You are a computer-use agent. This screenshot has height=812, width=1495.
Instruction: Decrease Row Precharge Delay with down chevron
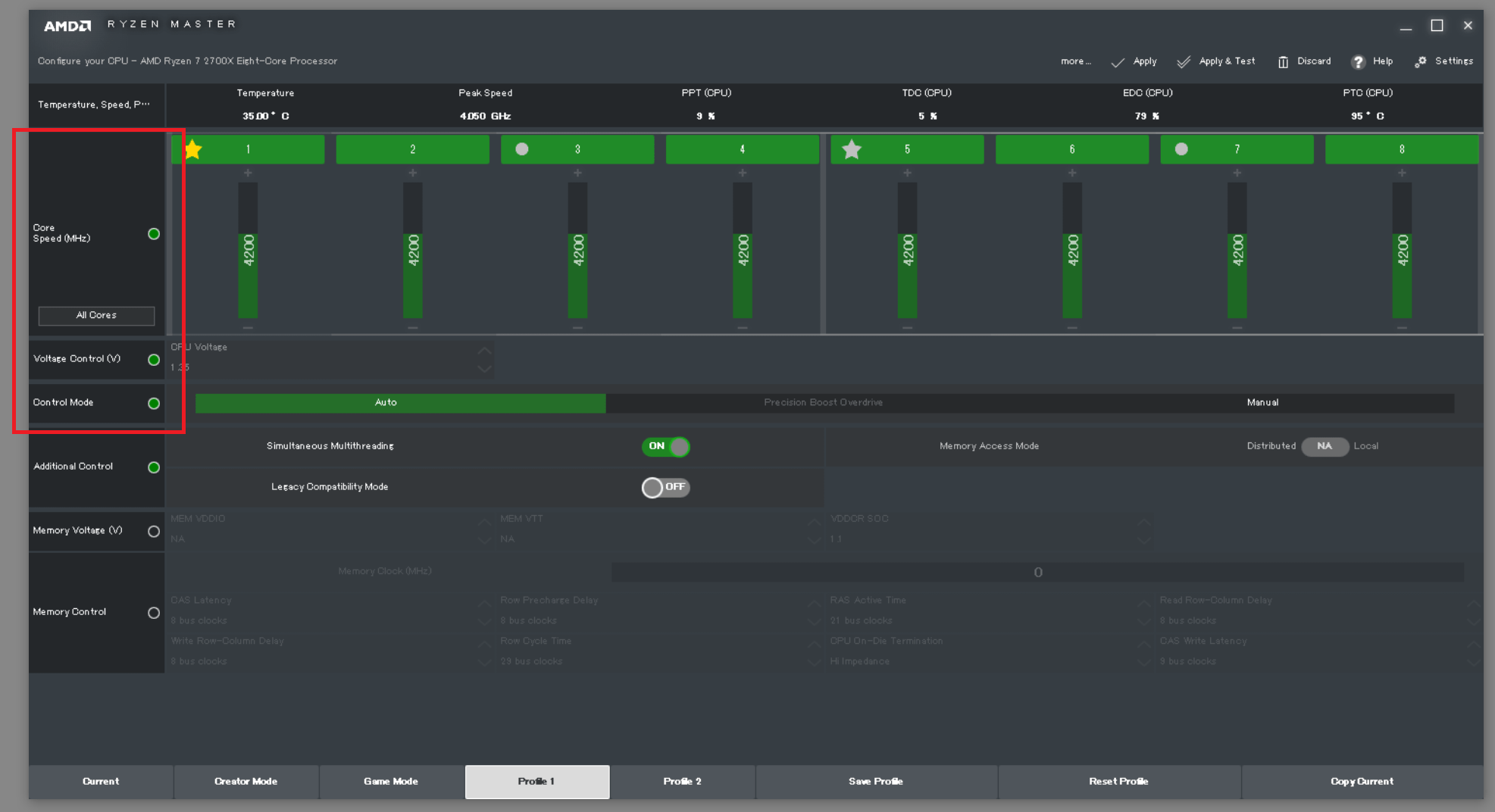coord(814,622)
